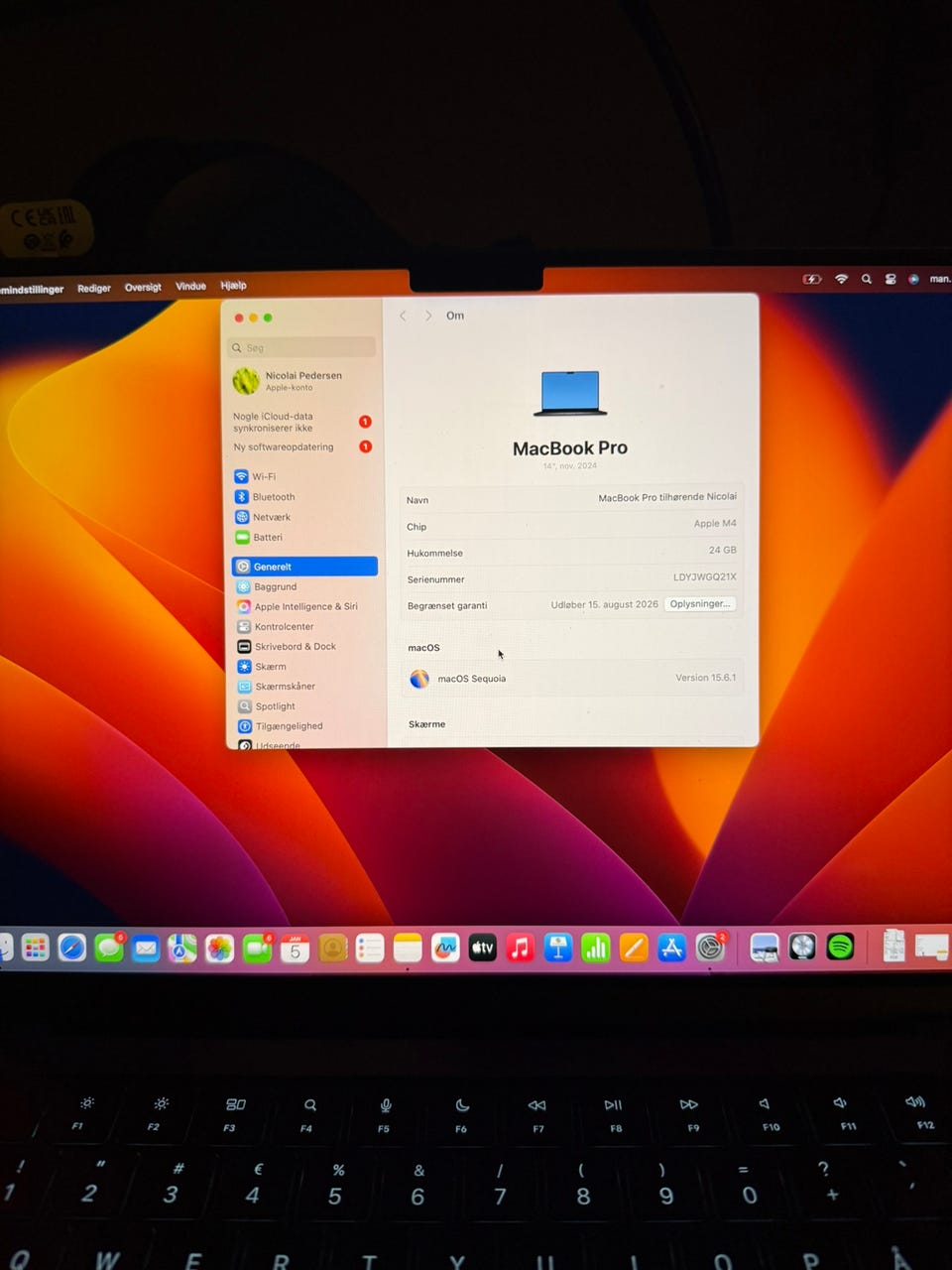Open the Rediger menu

click(94, 289)
